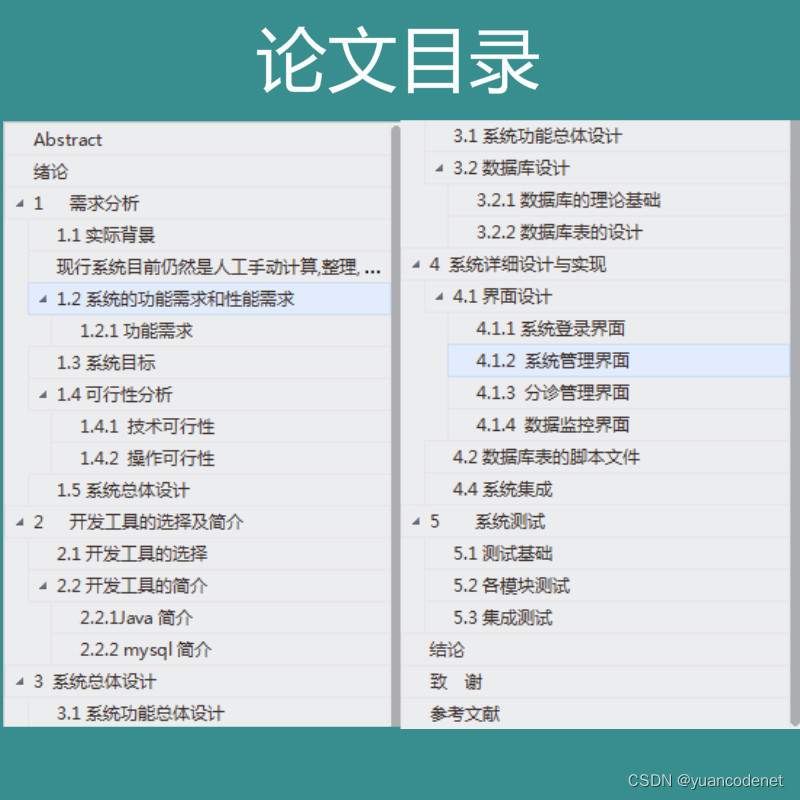This screenshot has height=800, width=800.
Task: Select the 1 需求分析 heading text
Action: [x=86, y=204]
